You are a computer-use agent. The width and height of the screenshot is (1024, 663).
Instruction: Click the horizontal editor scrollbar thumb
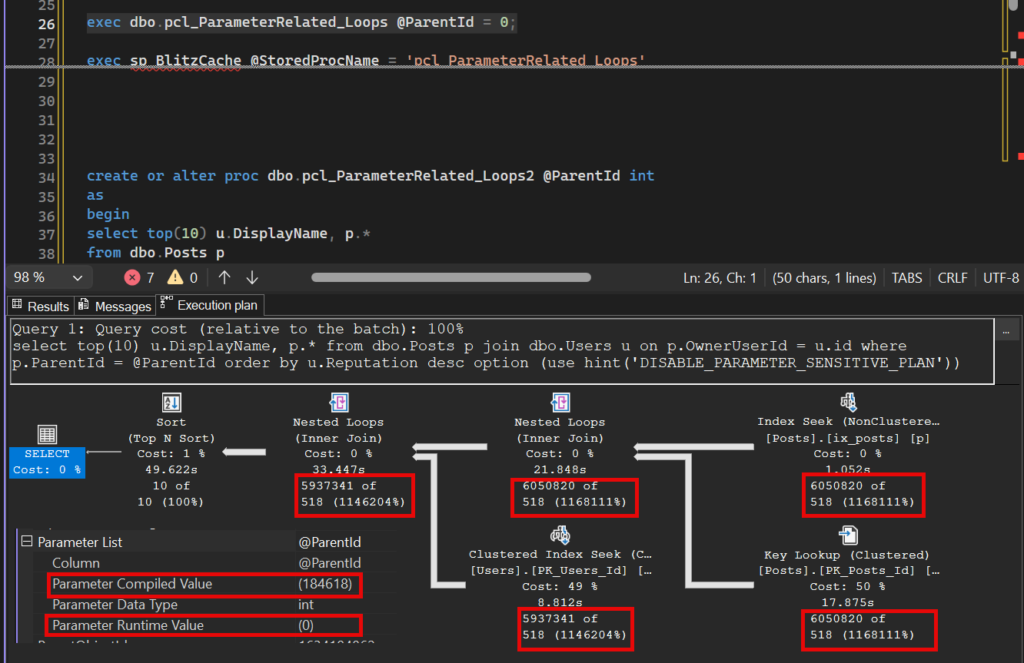pyautogui.click(x=451, y=278)
